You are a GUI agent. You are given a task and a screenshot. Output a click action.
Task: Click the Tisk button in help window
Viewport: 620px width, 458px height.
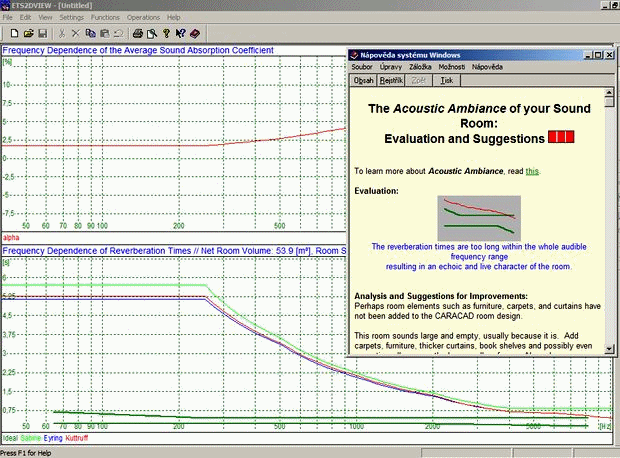pos(447,80)
